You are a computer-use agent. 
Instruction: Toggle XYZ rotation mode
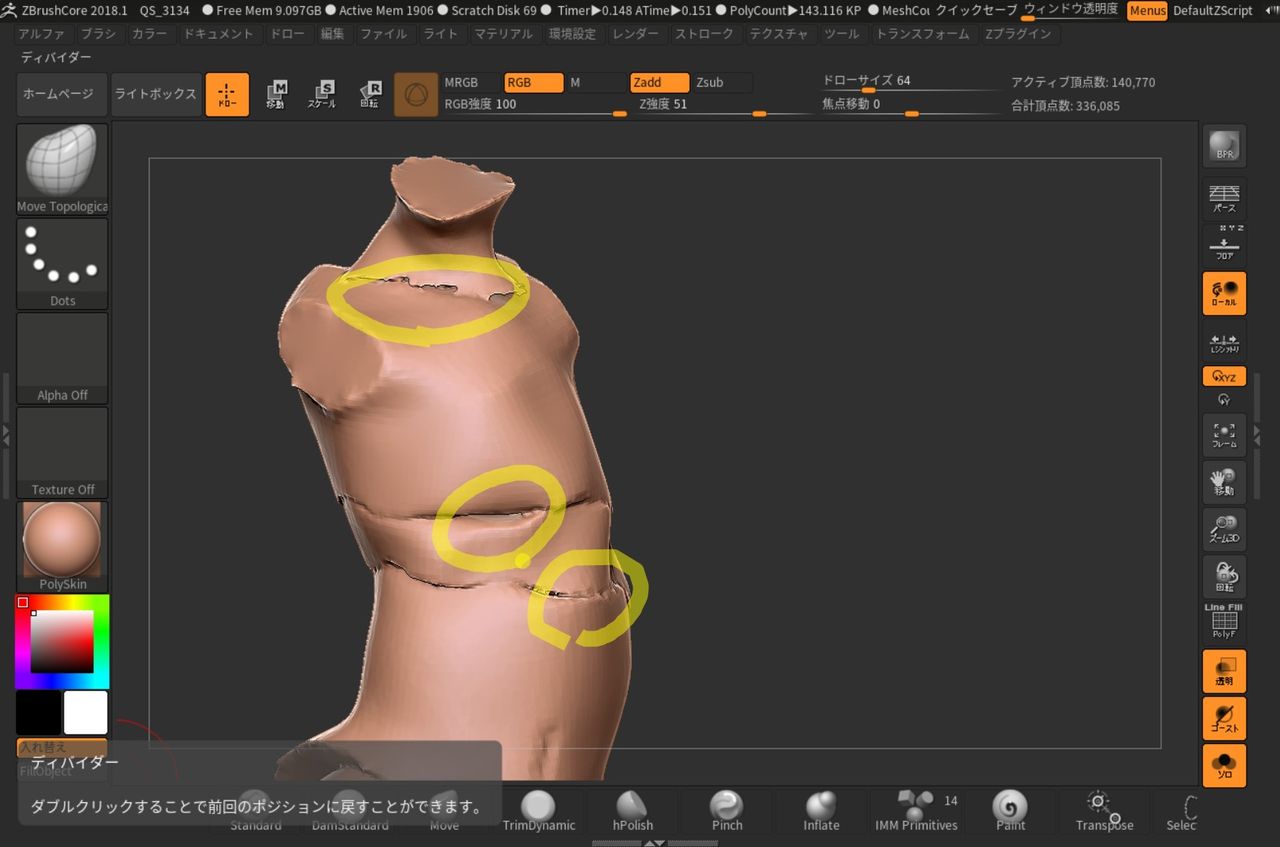(1224, 377)
